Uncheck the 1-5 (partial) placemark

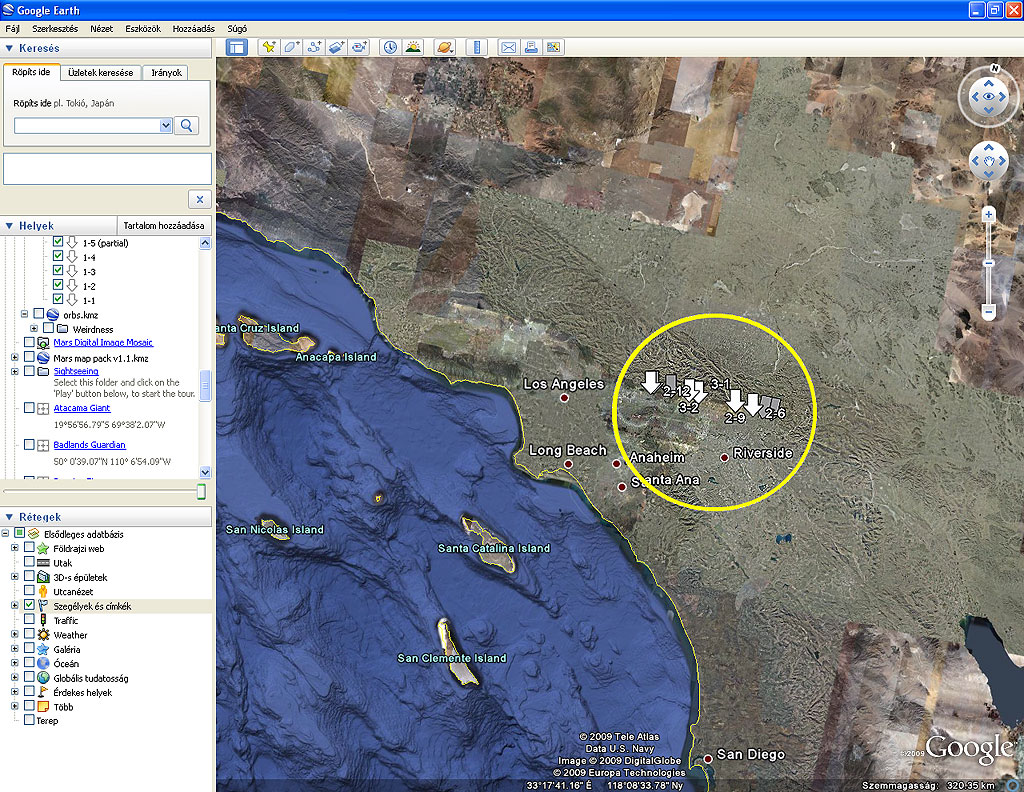pos(57,242)
